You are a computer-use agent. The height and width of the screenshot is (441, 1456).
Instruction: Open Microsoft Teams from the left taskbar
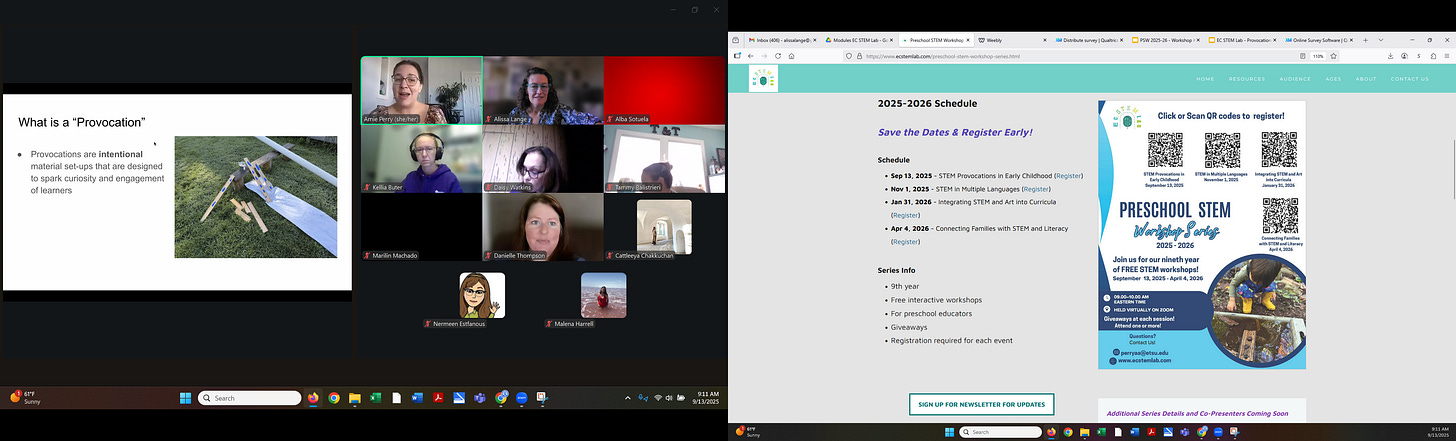[480, 398]
